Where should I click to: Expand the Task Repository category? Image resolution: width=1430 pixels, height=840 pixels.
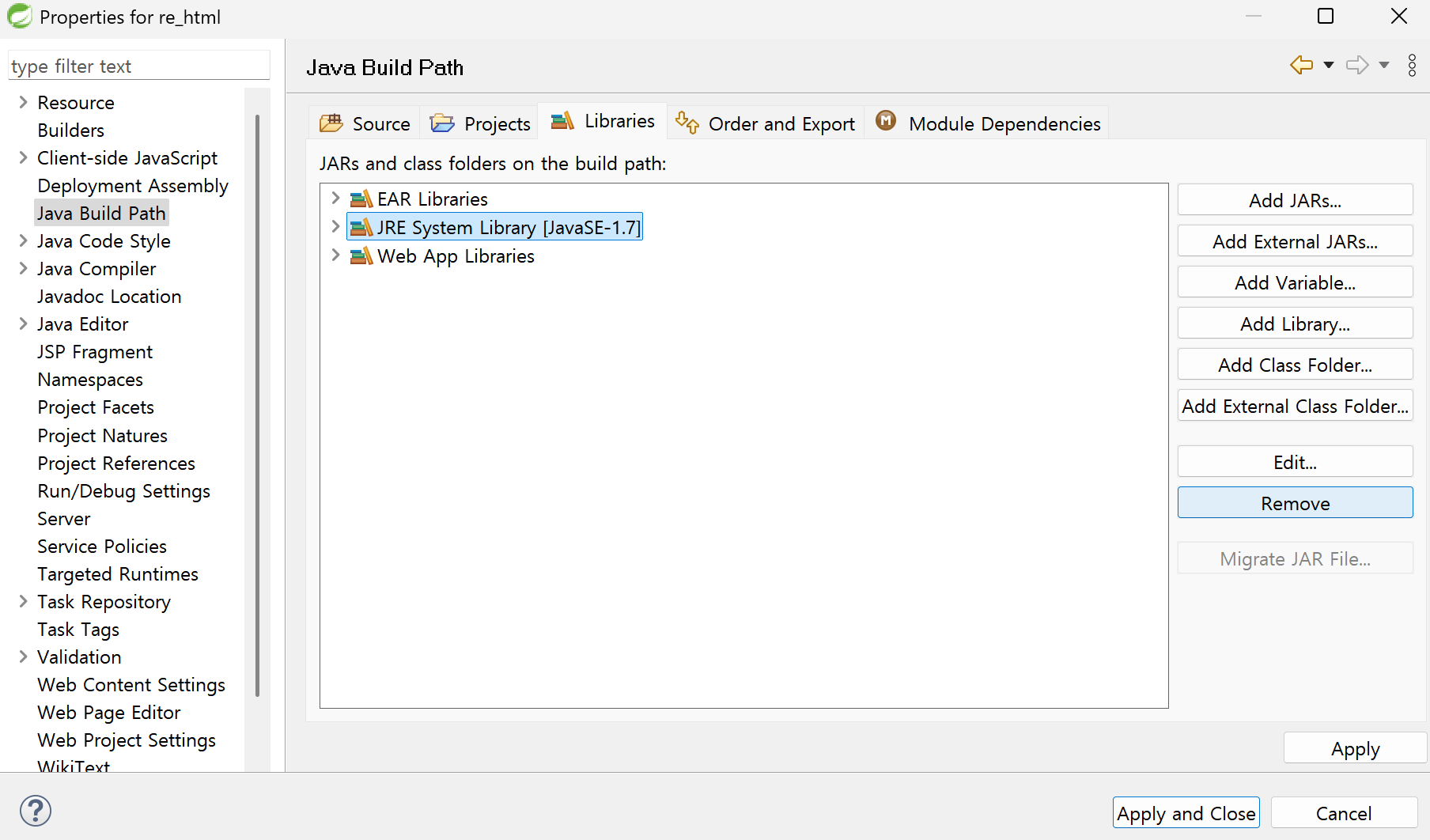pos(23,601)
